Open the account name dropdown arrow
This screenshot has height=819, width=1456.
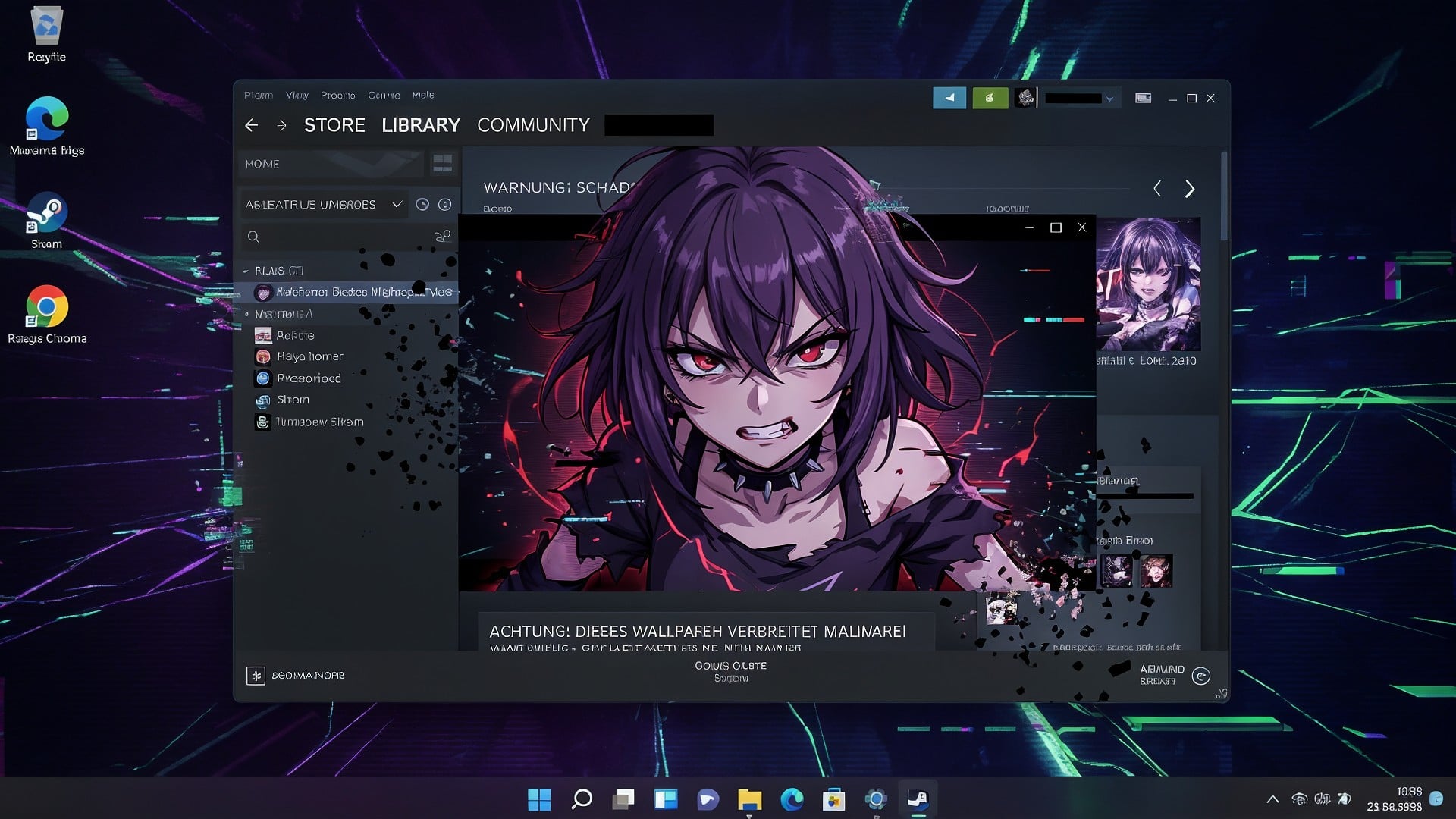coord(1109,99)
